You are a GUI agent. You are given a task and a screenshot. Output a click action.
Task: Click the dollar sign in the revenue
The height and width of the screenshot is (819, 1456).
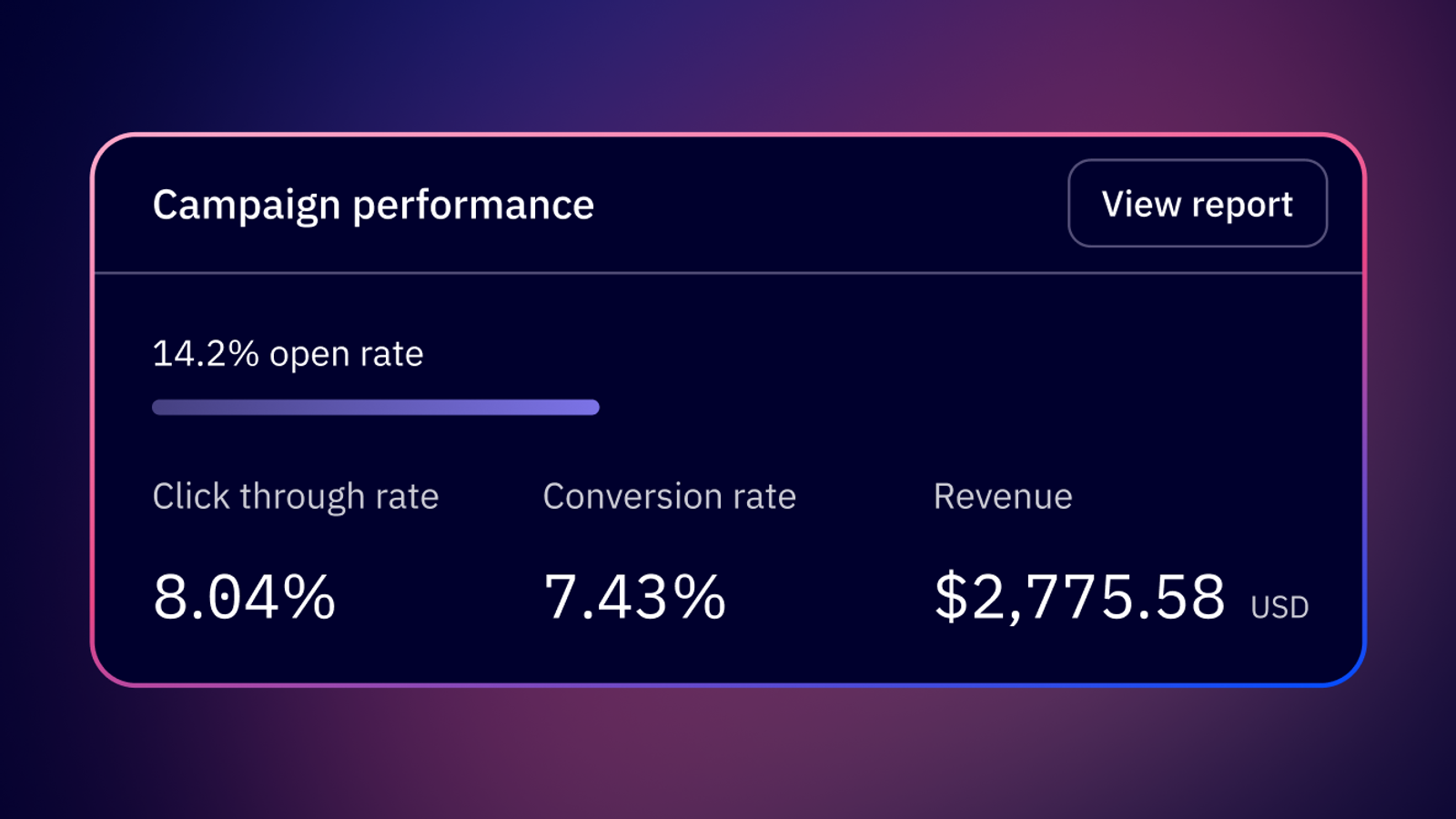[x=951, y=598]
